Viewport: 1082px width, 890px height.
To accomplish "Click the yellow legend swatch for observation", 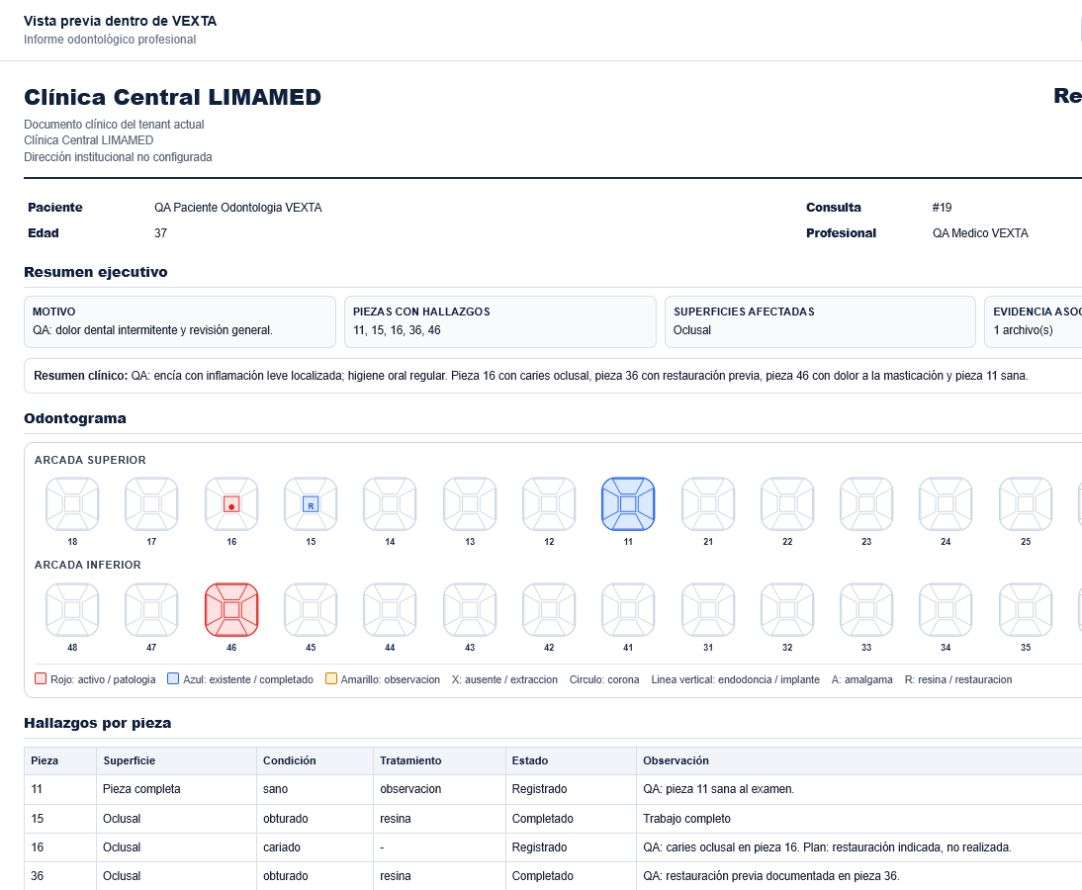I will (x=331, y=679).
